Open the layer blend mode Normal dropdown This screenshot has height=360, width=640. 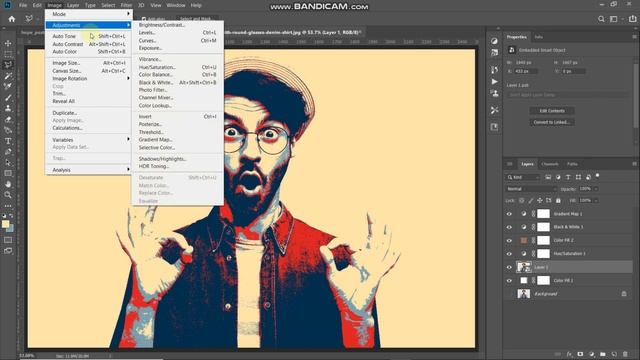[x=531, y=189]
